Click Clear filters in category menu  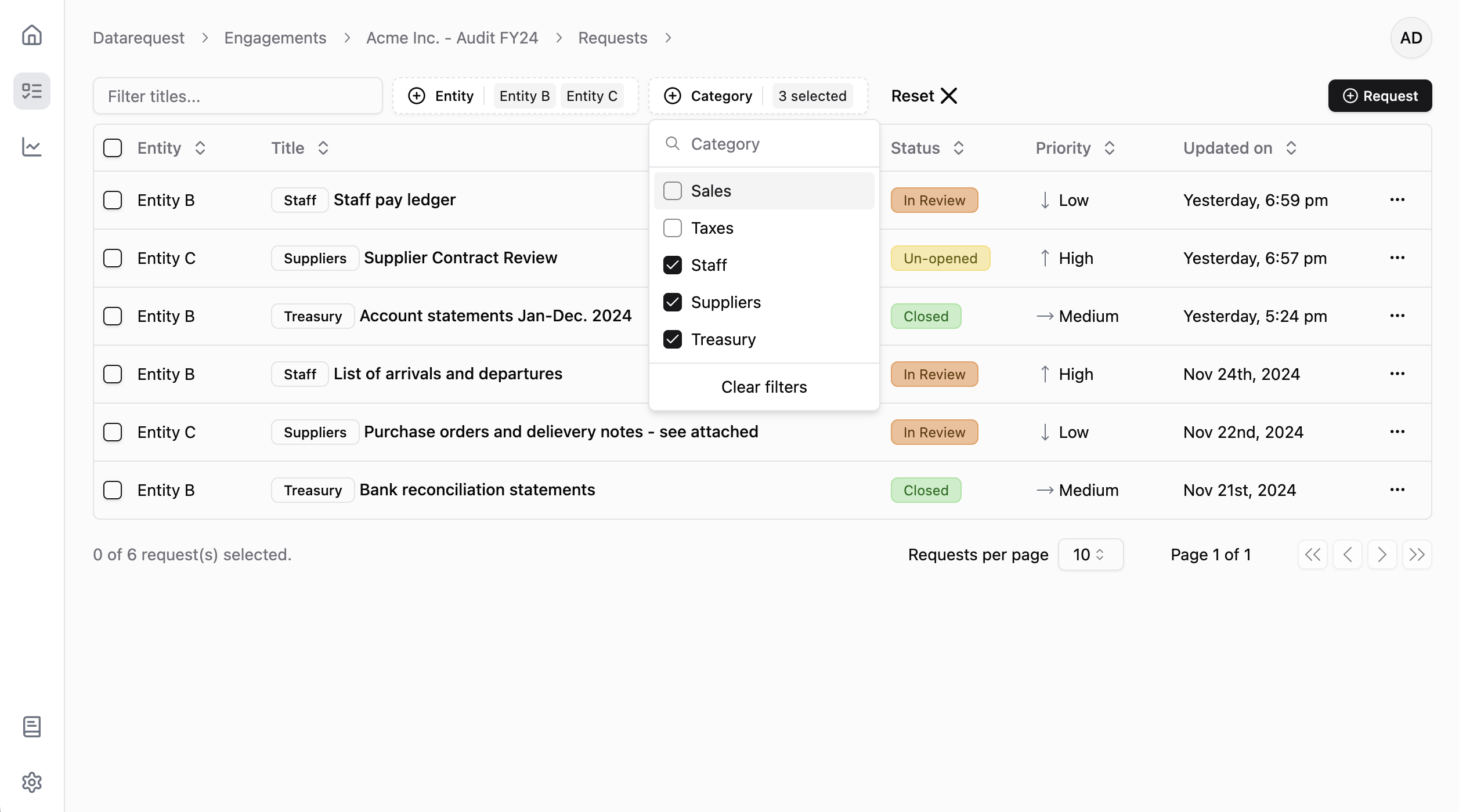coord(764,387)
